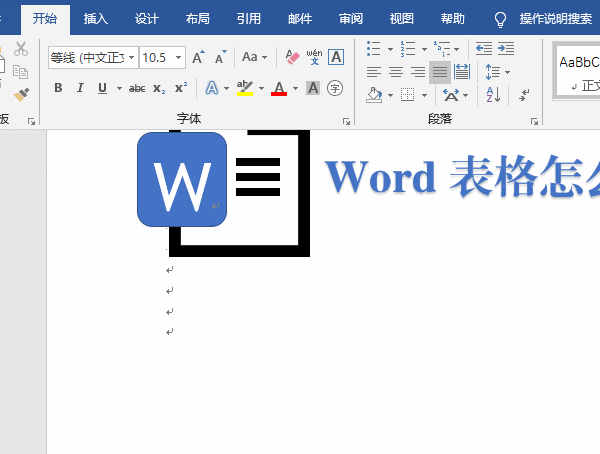Click line and paragraph spacing icon
Screen dimensions: 600x454
[x=493, y=72]
